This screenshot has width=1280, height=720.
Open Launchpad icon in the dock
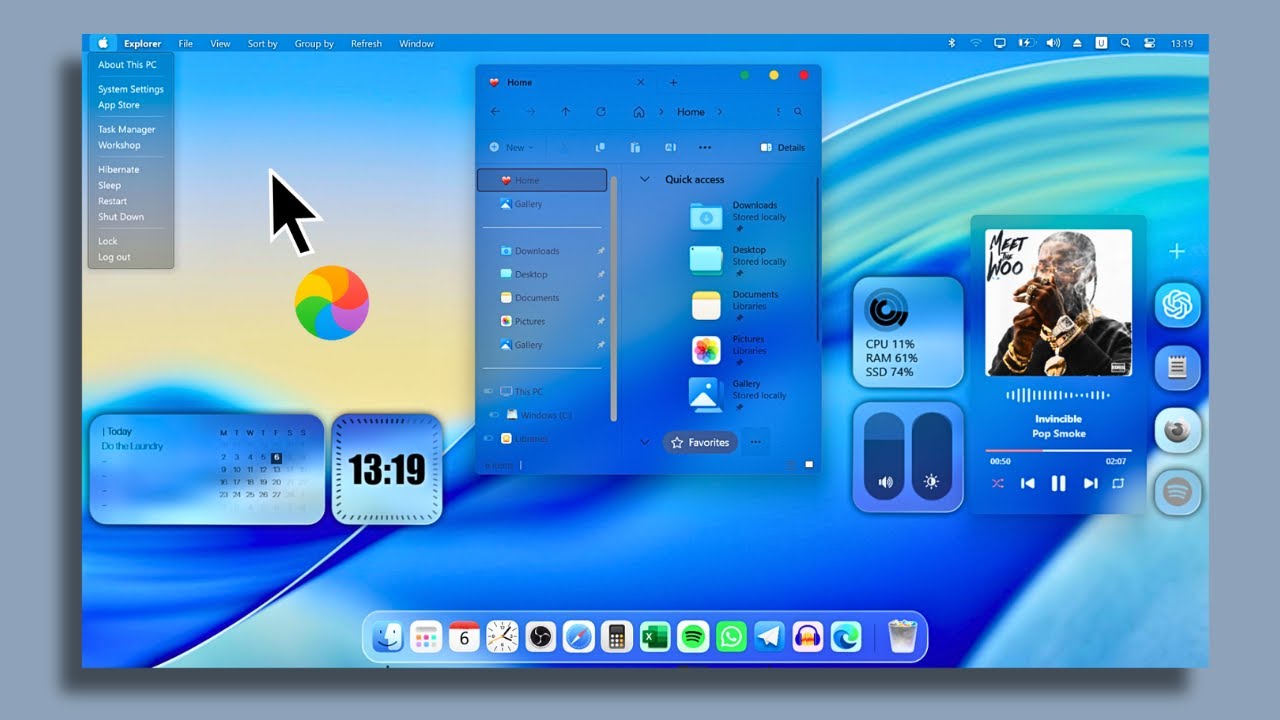click(426, 637)
